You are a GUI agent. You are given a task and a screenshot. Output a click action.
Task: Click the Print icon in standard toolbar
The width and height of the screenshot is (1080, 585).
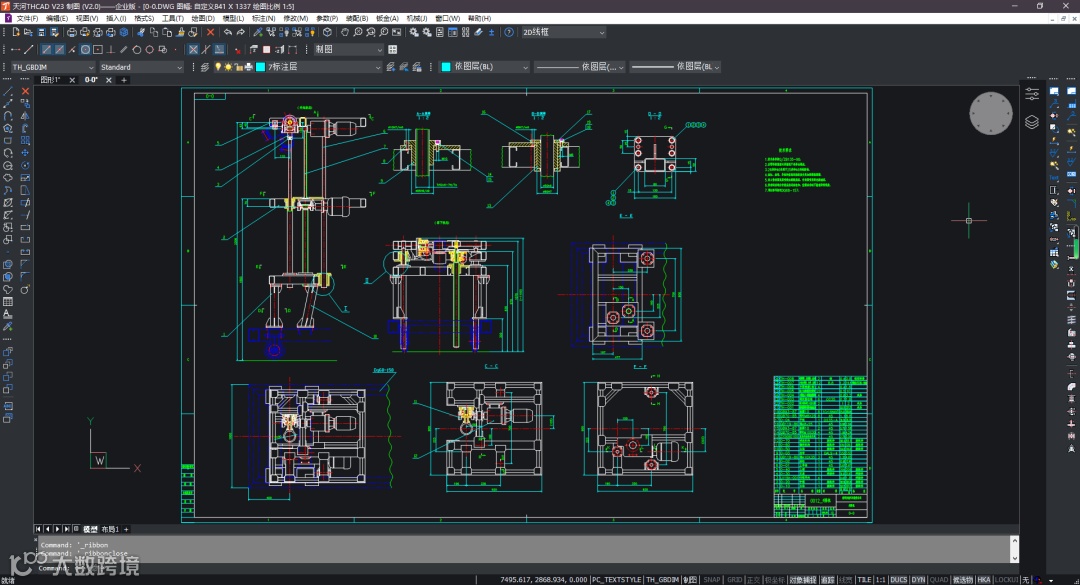point(72,32)
